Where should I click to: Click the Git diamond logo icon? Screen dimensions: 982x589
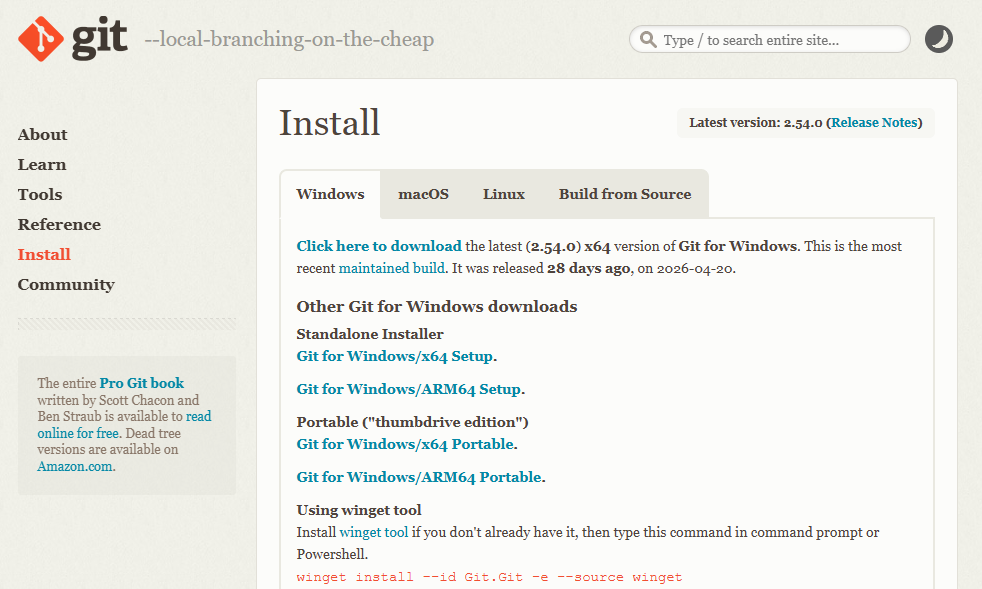point(41,39)
